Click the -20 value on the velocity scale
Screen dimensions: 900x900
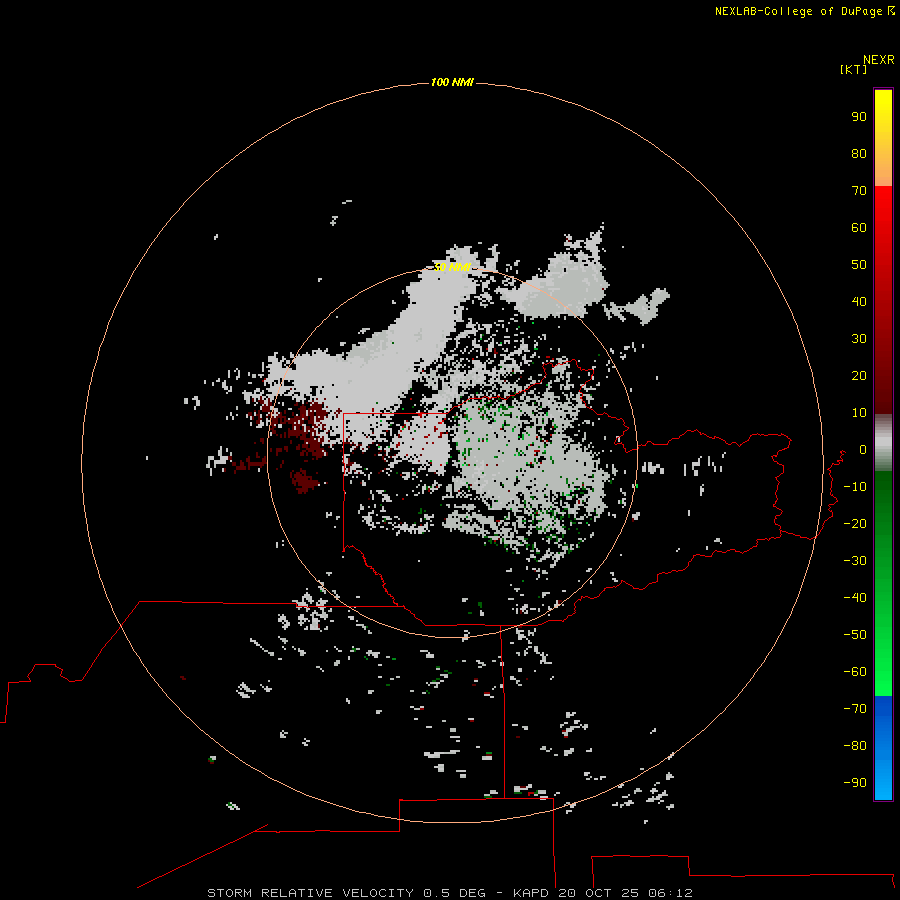pyautogui.click(x=855, y=524)
